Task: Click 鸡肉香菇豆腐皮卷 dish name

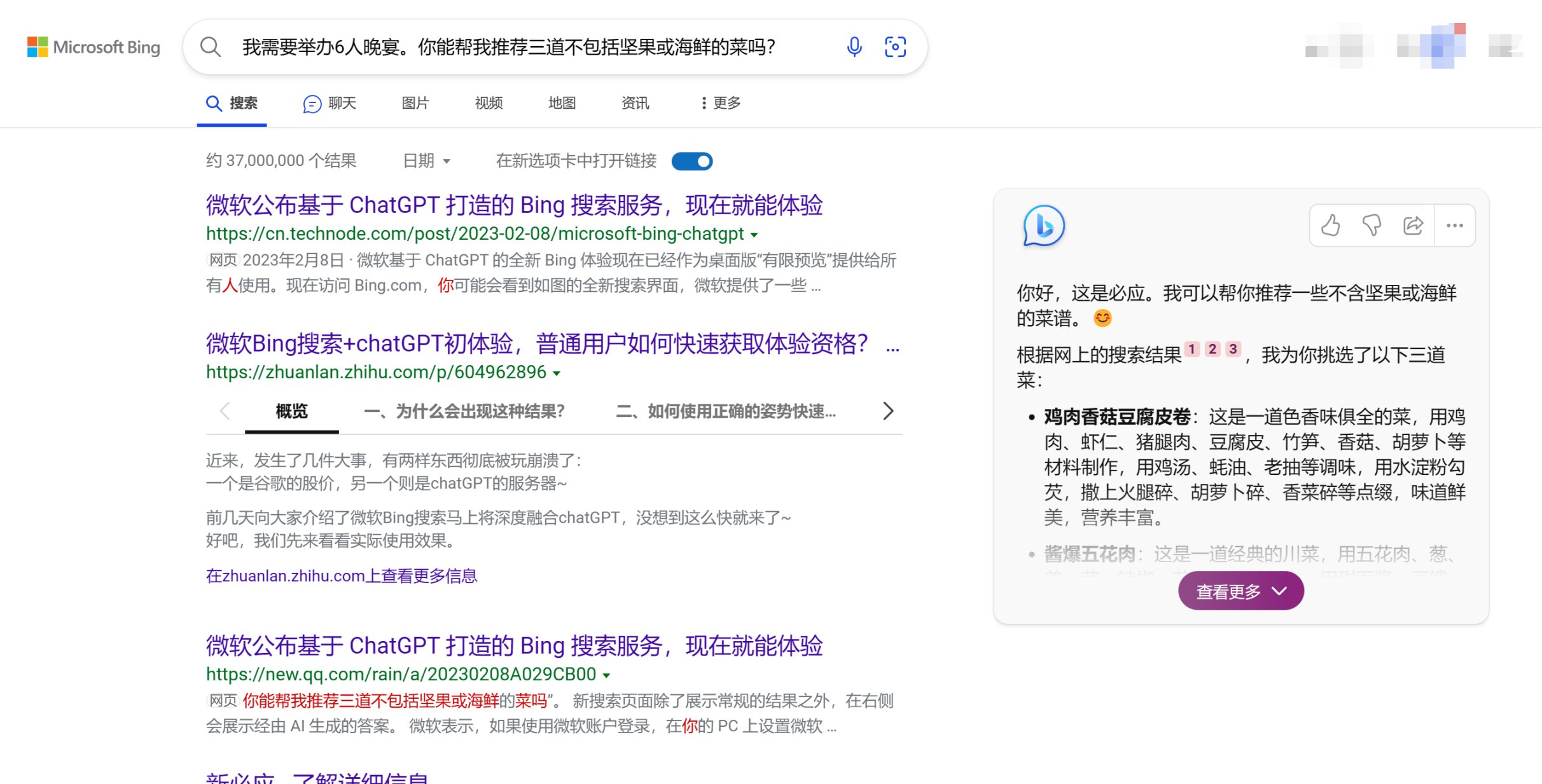Action: [x=1117, y=417]
